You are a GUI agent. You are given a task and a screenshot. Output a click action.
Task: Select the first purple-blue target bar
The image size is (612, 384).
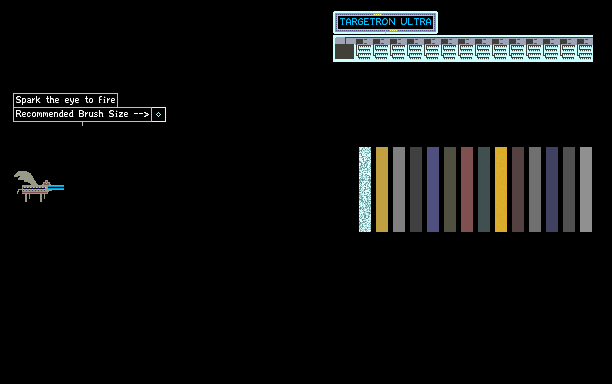coord(433,189)
